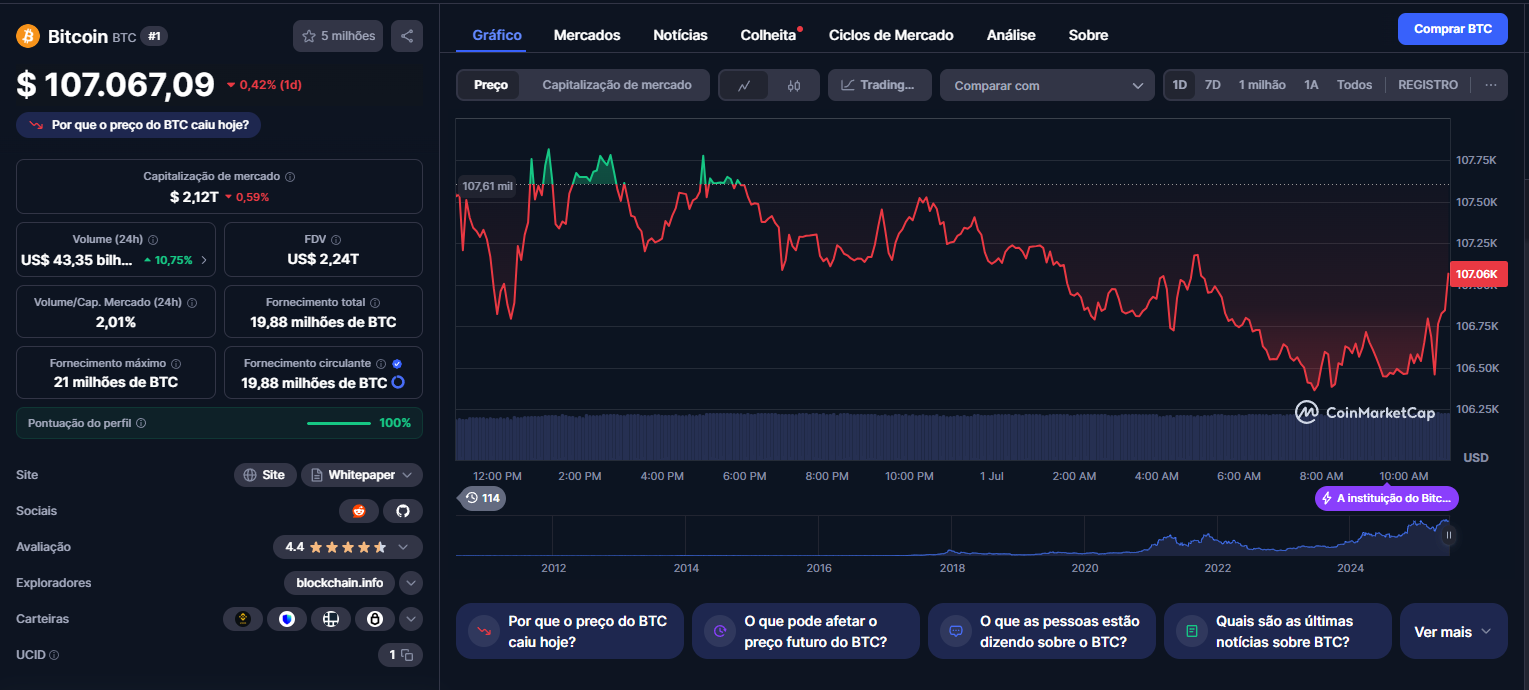Screen dimensions: 1529x690
Task: Open the Colheita tab
Action: (x=769, y=35)
